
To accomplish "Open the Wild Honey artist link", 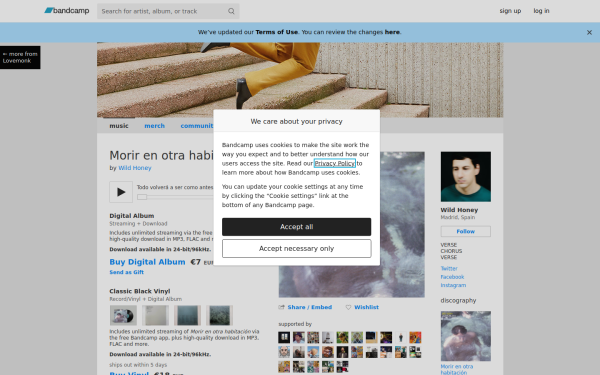I will point(135,168).
